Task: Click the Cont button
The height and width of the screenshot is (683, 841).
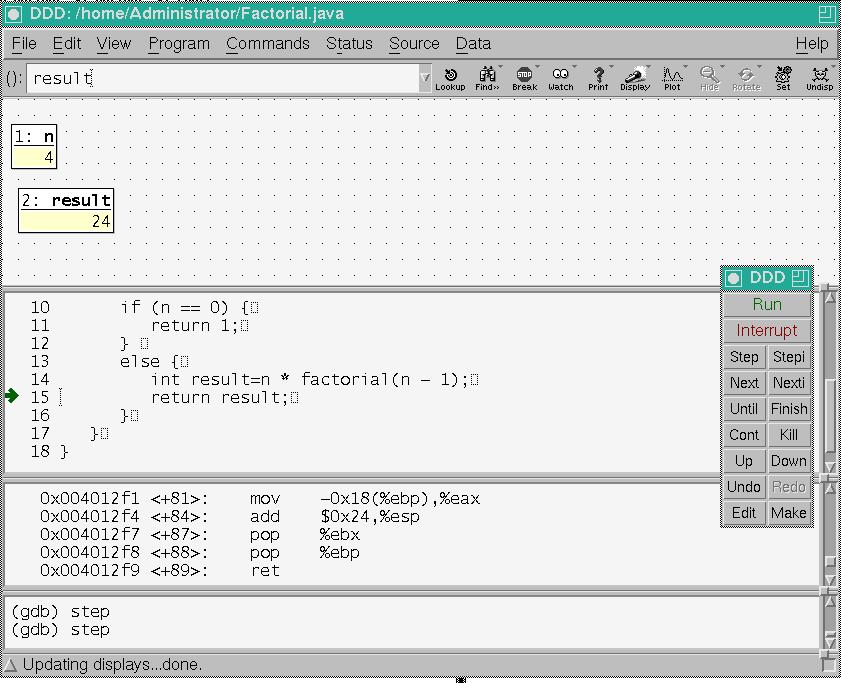Action: pyautogui.click(x=744, y=435)
